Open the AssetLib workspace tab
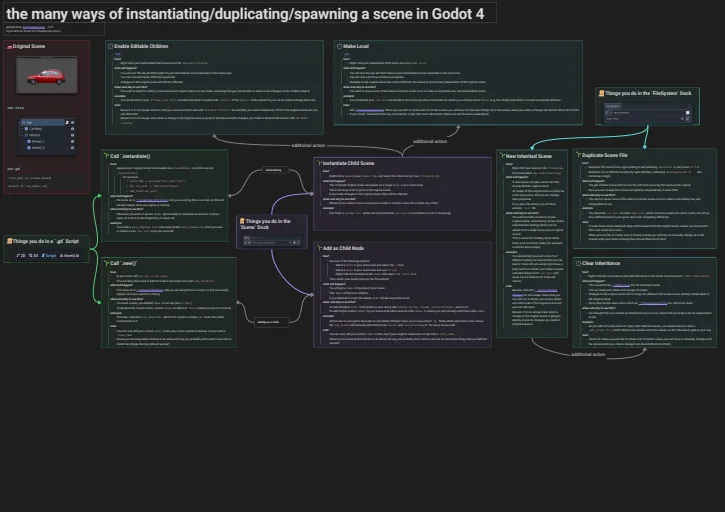This screenshot has width=725, height=512. pyautogui.click(x=69, y=255)
